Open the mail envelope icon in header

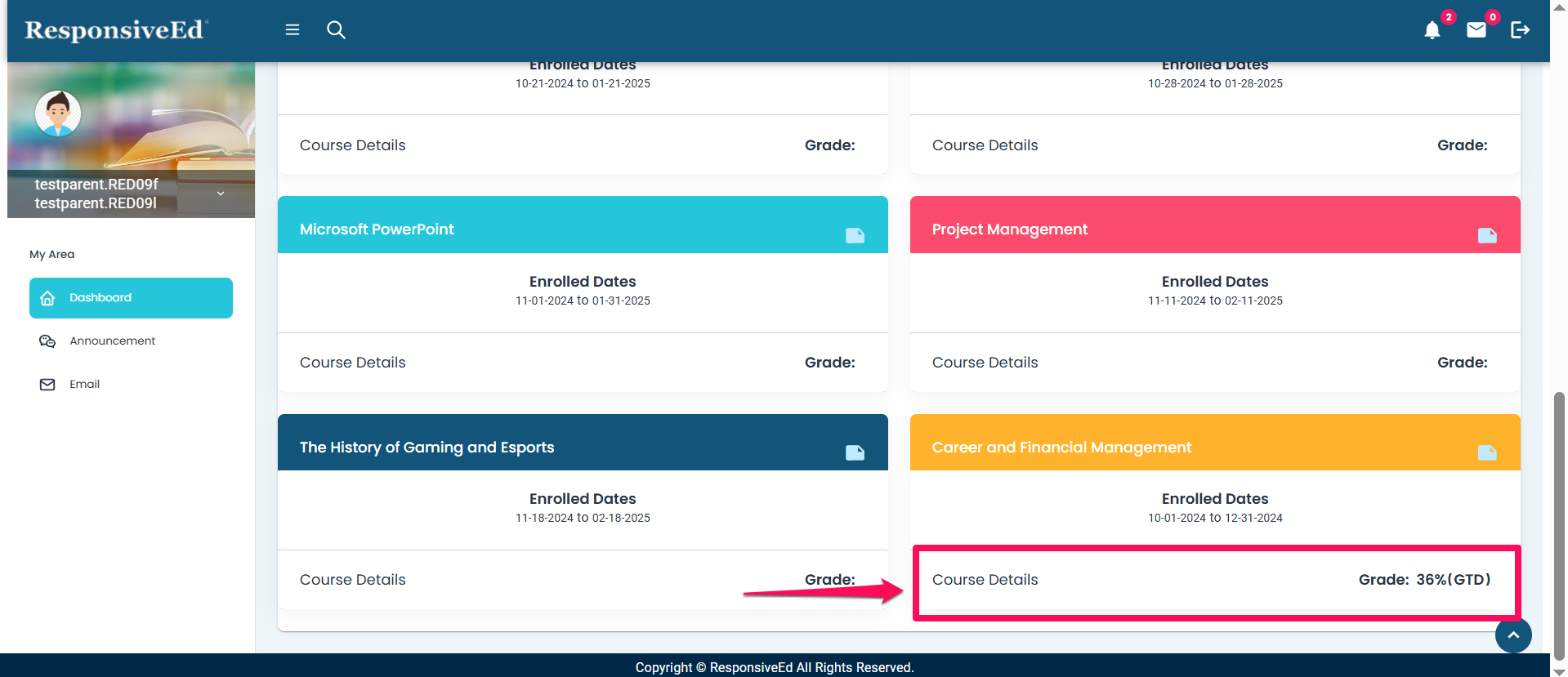coord(1476,30)
